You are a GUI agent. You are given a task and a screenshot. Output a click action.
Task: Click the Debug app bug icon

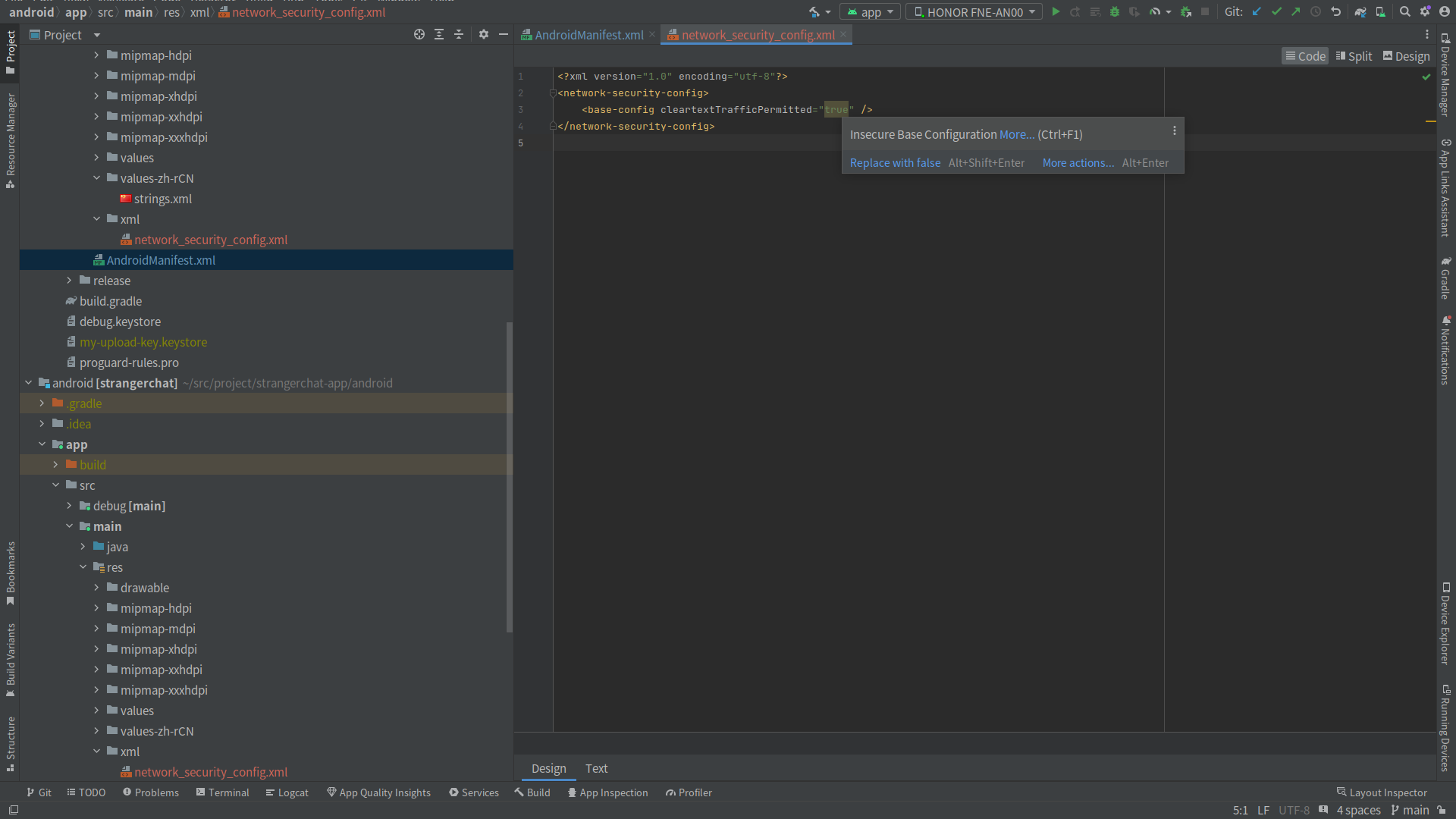coord(1115,12)
